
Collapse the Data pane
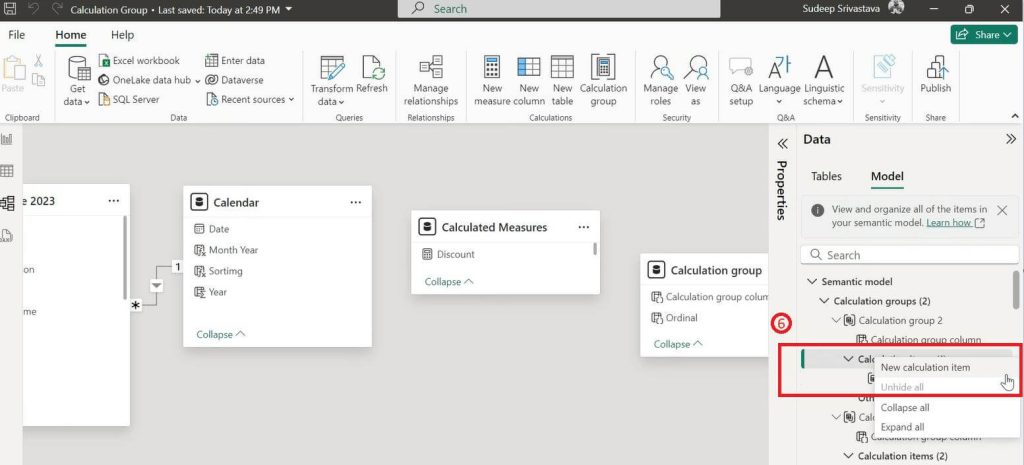click(1011, 139)
